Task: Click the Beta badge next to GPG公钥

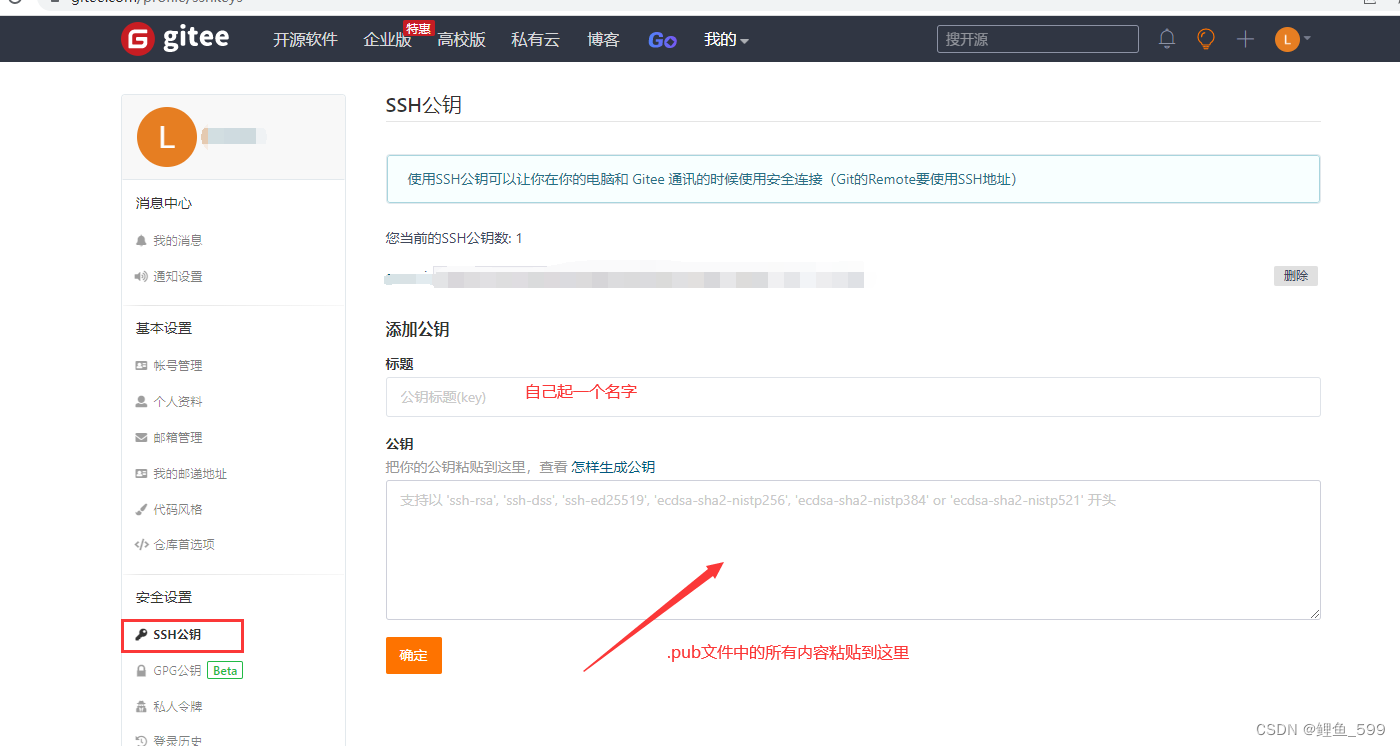Action: coord(225,671)
